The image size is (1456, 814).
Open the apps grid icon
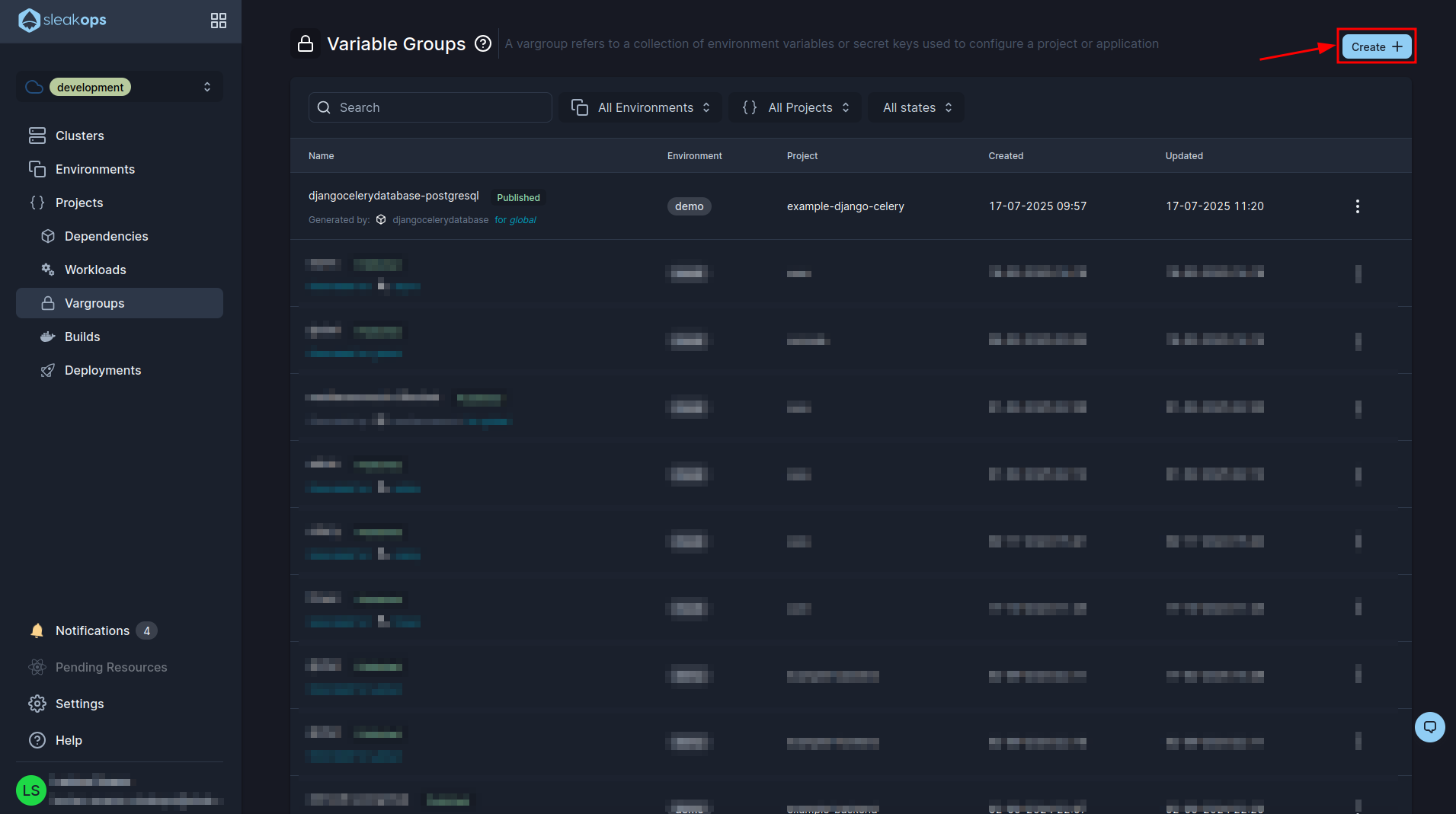pos(219,21)
